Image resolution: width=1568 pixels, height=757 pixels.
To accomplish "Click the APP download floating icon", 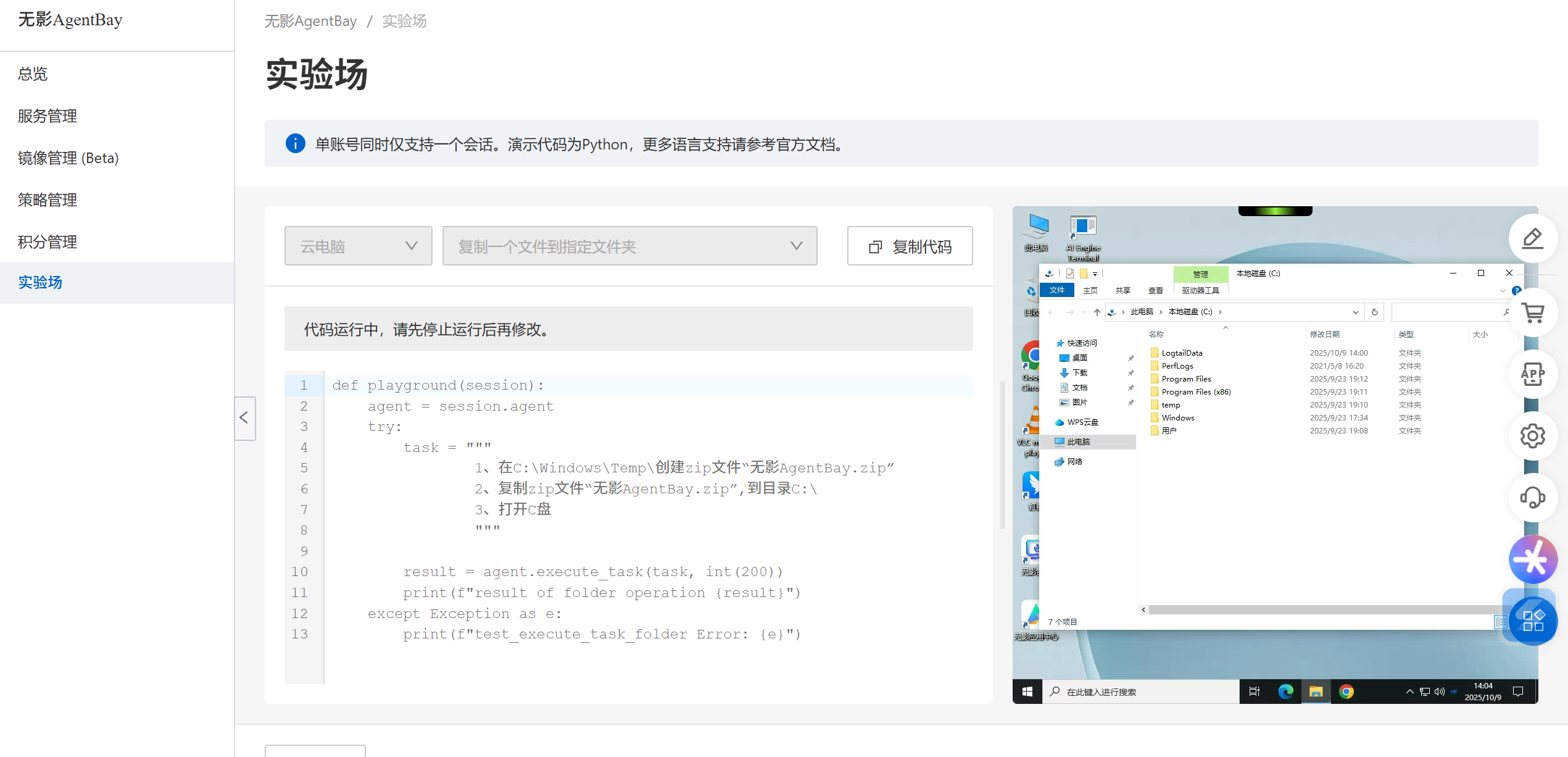I will pos(1532,374).
